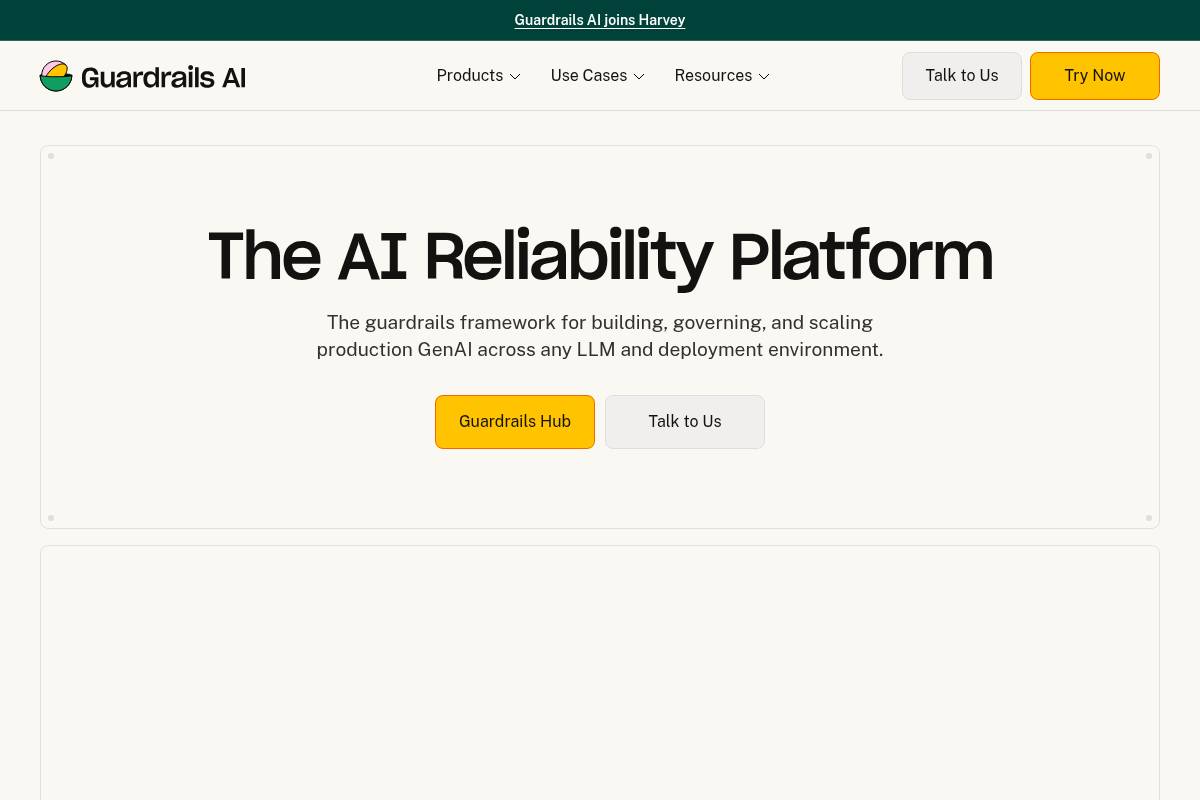Expand the Products chevron arrow
The height and width of the screenshot is (800, 1200).
point(515,77)
